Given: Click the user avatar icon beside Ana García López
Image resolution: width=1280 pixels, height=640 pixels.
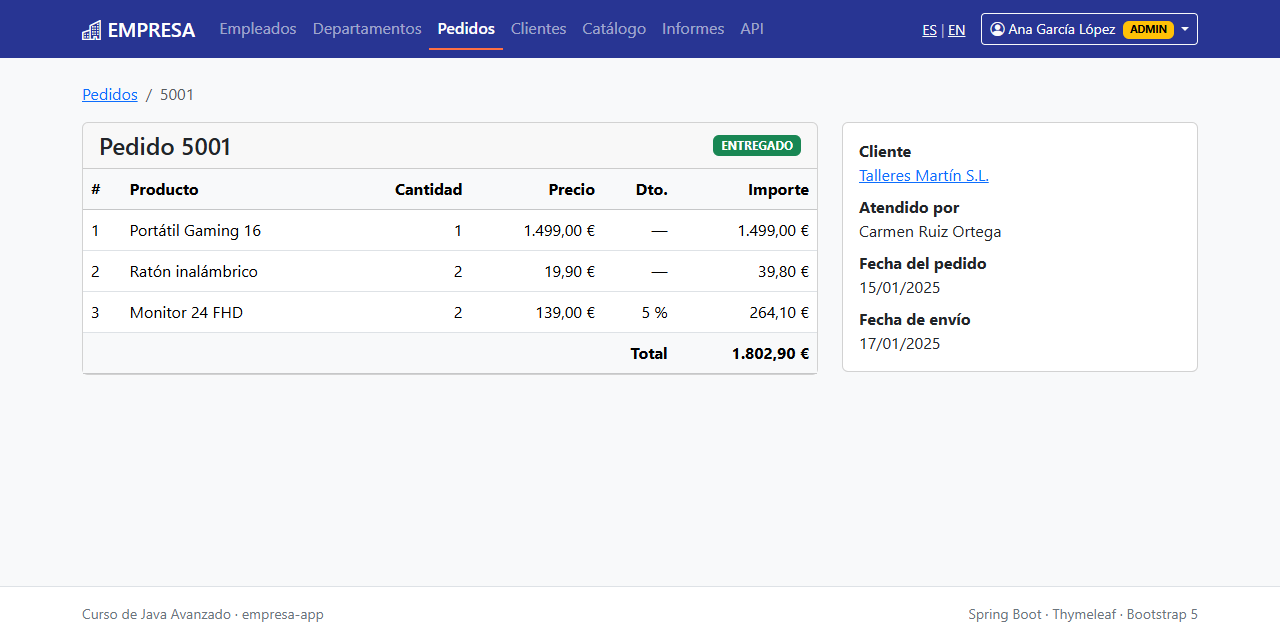Looking at the screenshot, I should [997, 29].
